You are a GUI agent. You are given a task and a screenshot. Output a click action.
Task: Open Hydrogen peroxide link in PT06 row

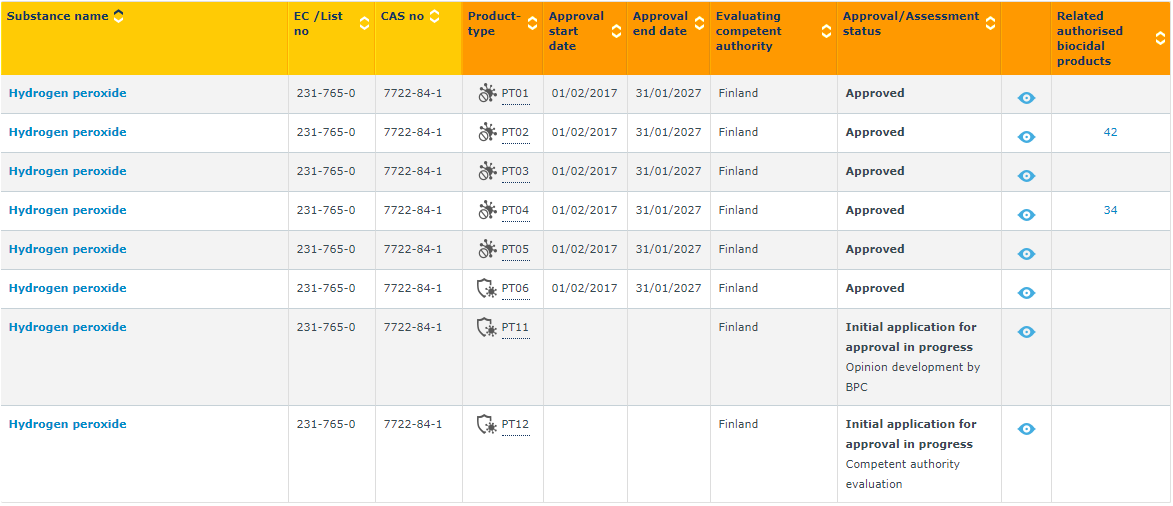coord(68,288)
